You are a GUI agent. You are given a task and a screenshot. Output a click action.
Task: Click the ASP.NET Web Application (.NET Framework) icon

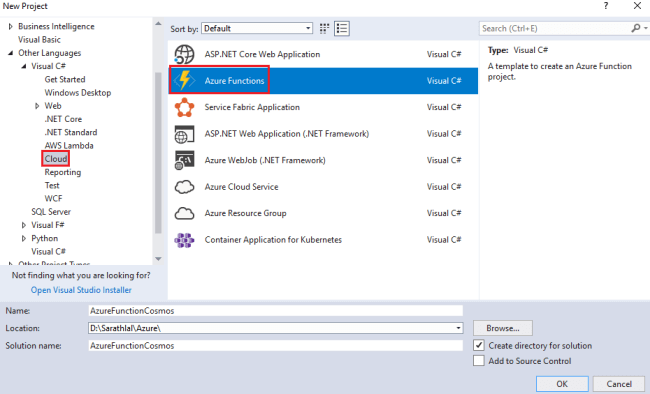coord(184,134)
